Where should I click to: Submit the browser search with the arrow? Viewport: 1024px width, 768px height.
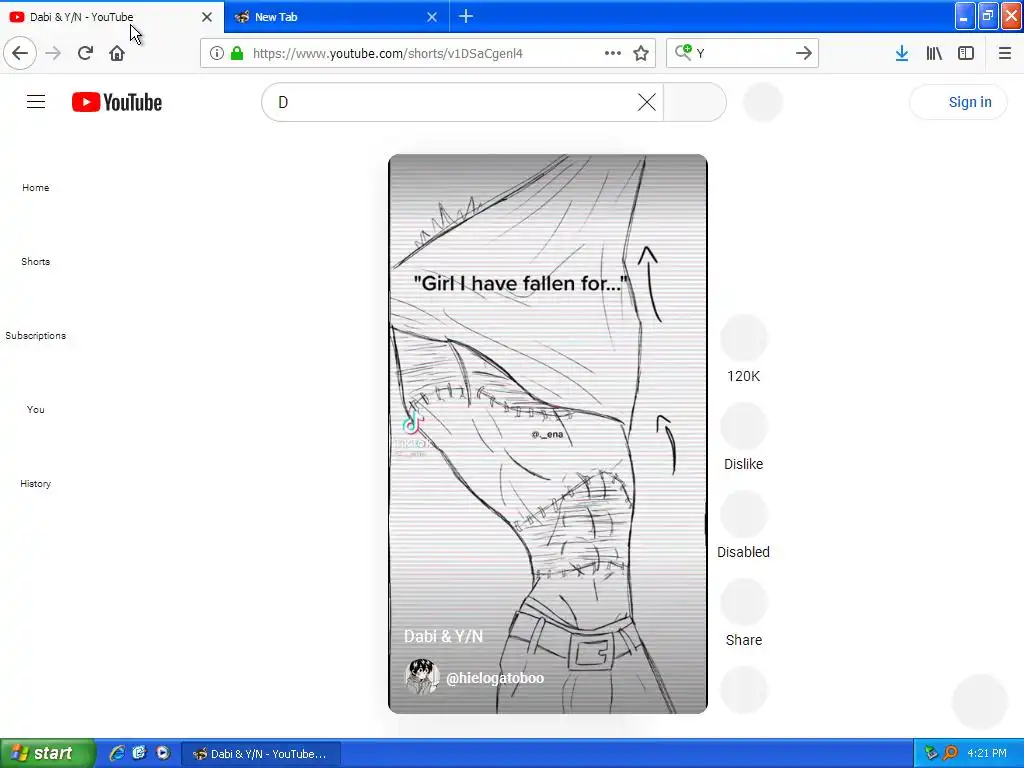(x=803, y=53)
